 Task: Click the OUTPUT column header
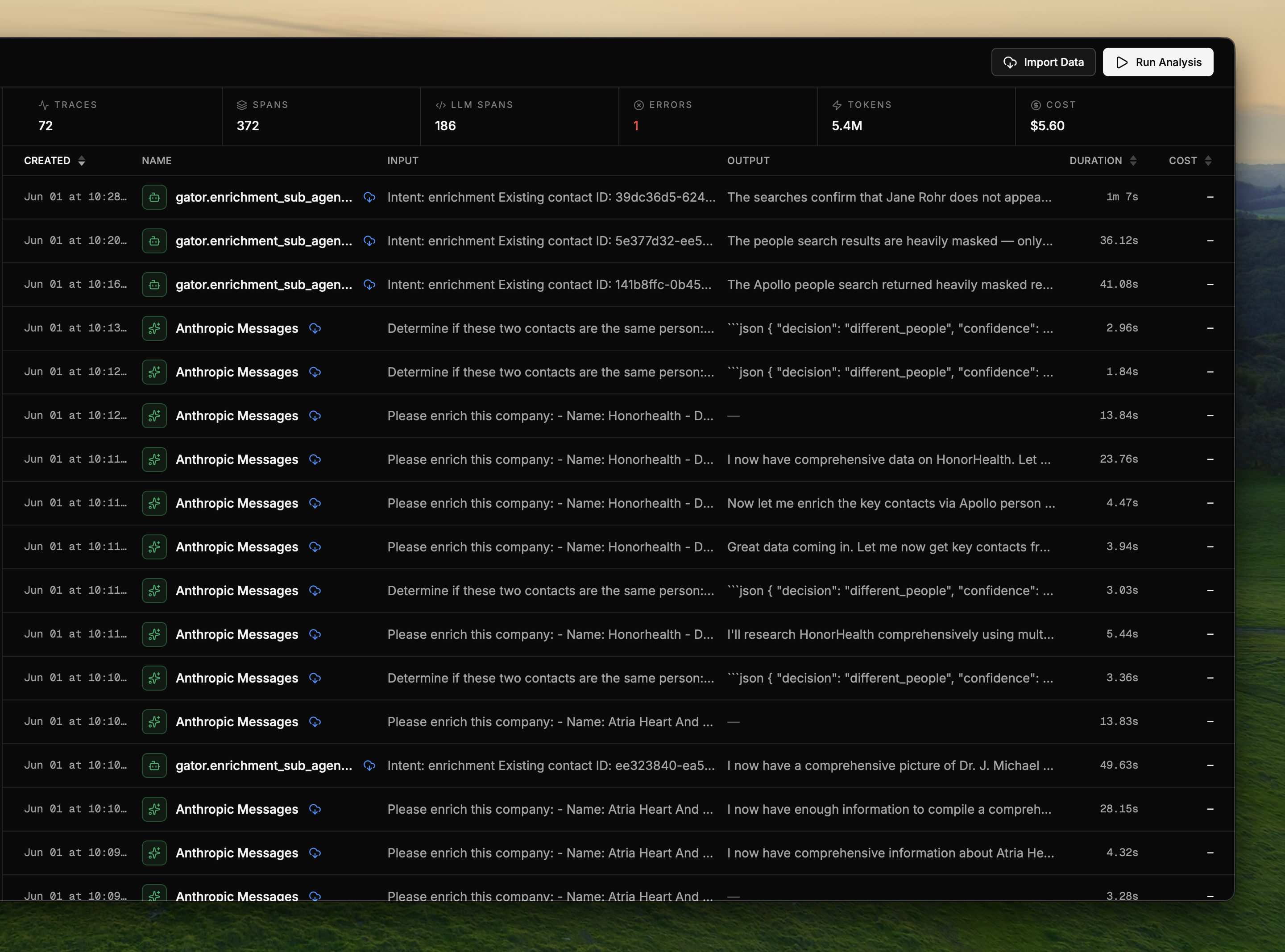(x=748, y=161)
